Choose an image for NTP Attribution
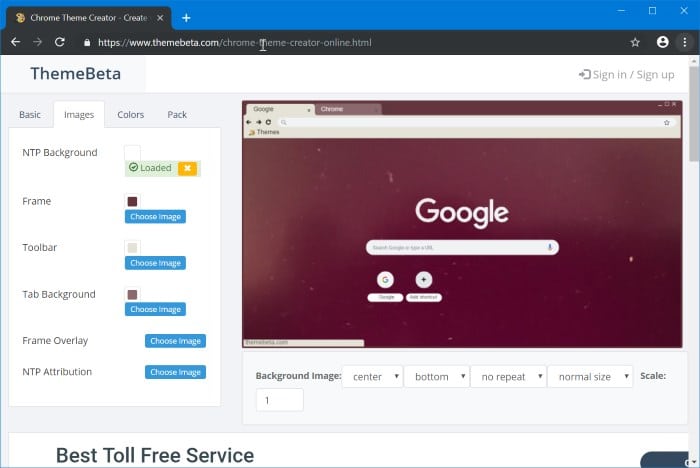 click(x=175, y=372)
